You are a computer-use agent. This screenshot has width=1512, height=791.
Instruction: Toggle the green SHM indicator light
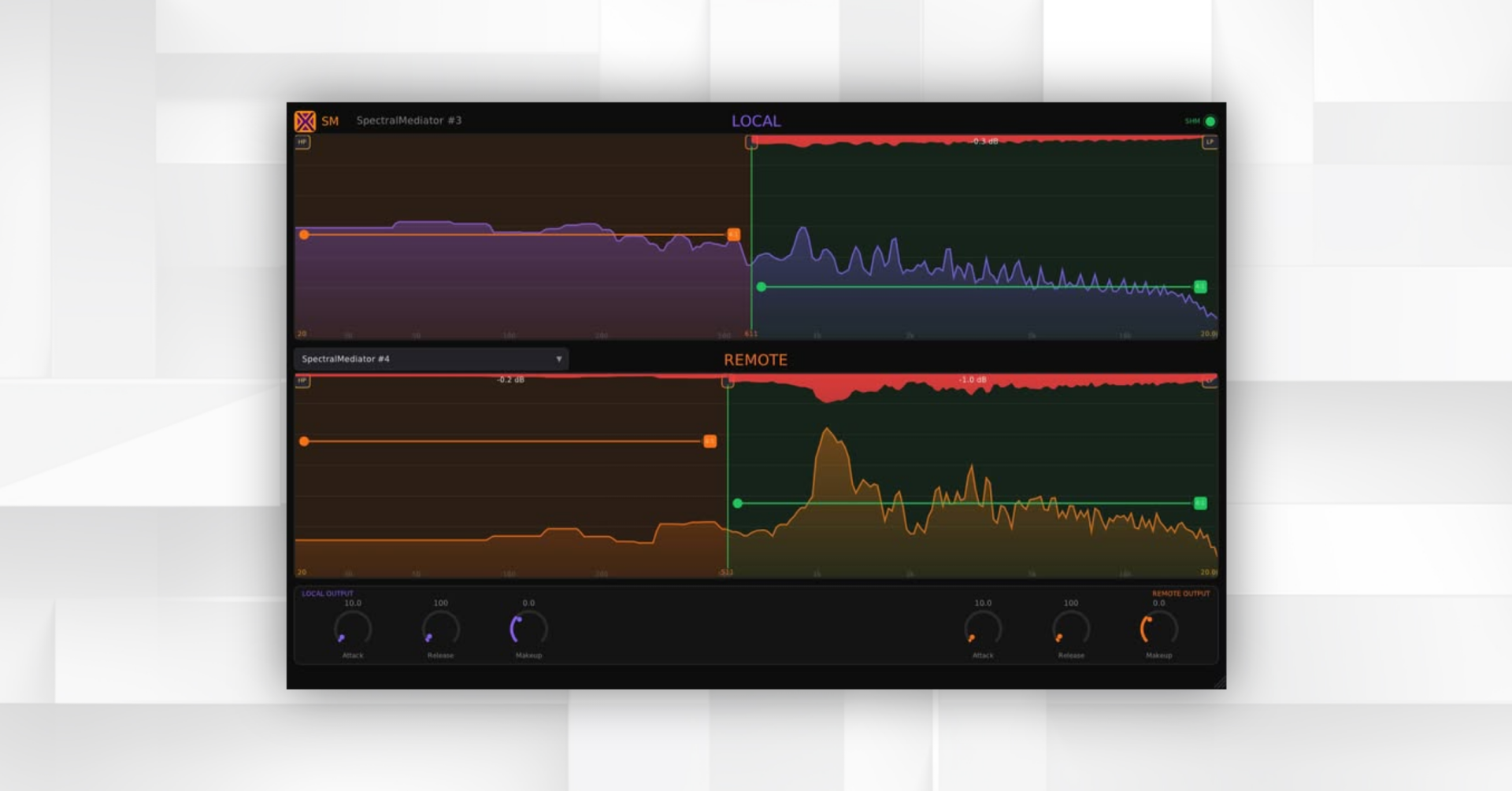click(1210, 121)
